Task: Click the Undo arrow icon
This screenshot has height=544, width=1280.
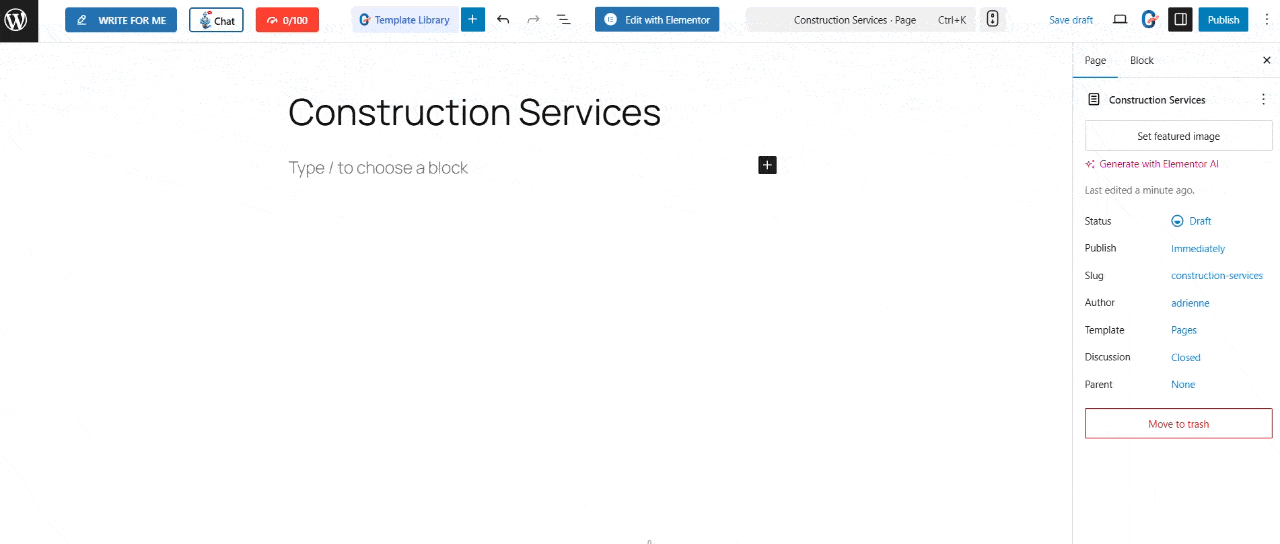Action: tap(503, 20)
